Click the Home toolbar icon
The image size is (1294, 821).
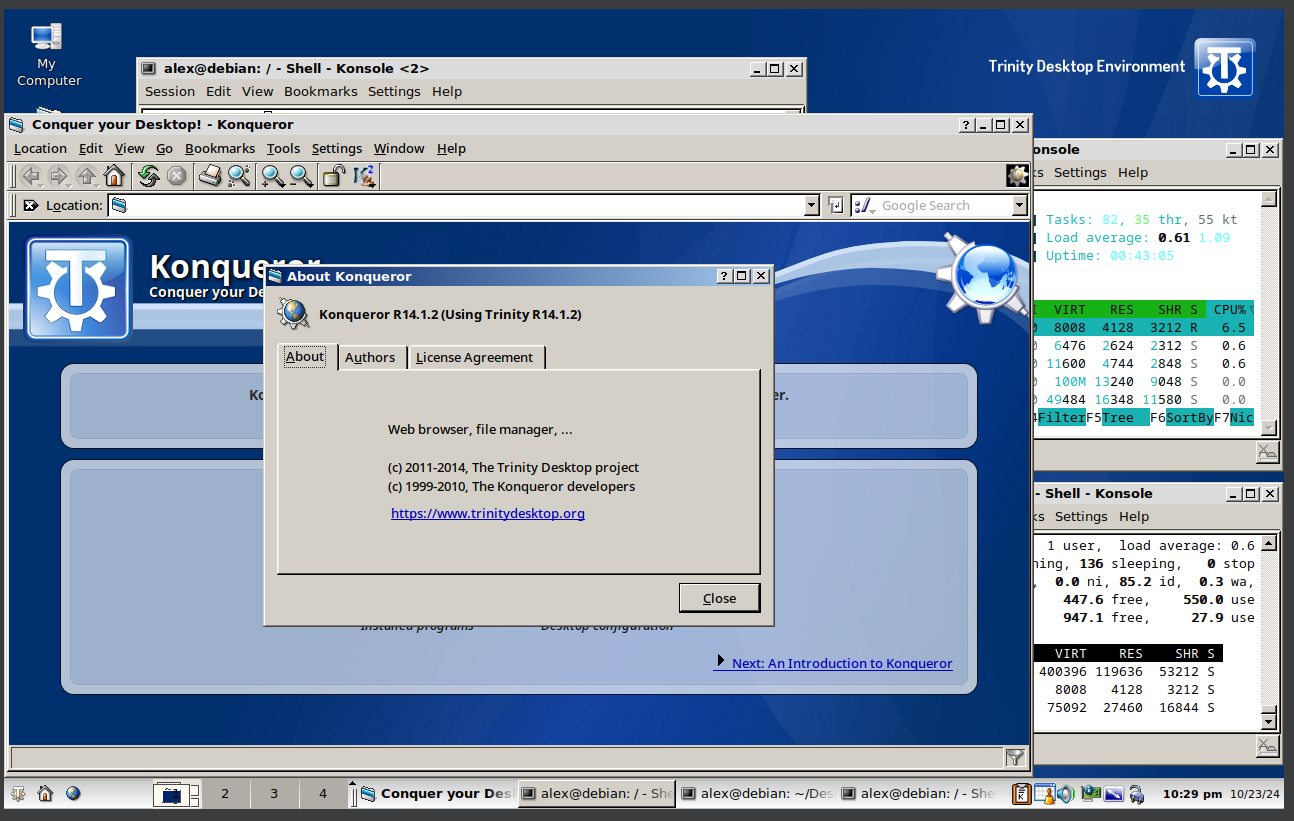click(x=114, y=177)
